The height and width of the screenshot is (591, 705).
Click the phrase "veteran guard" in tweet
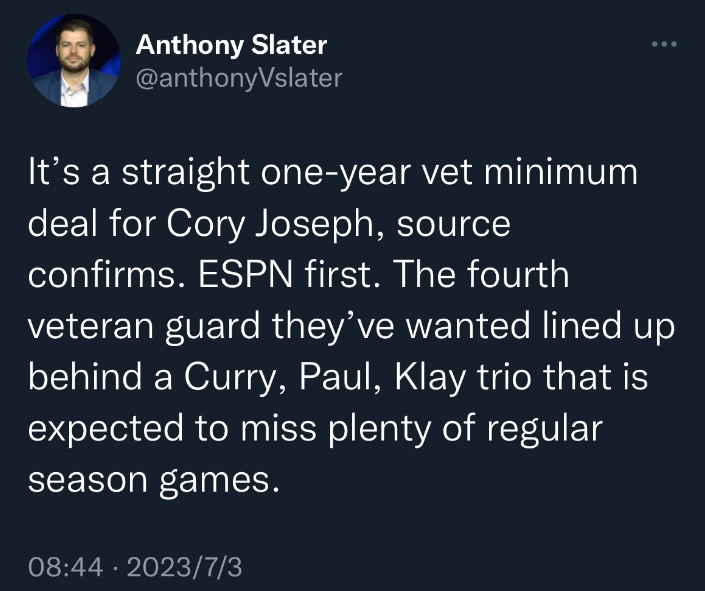coord(144,327)
